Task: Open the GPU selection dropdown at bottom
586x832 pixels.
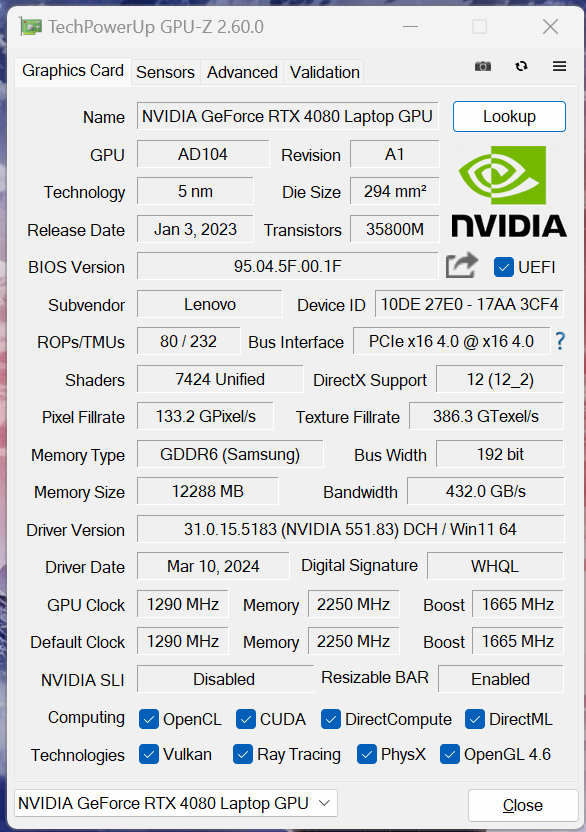Action: pos(176,803)
